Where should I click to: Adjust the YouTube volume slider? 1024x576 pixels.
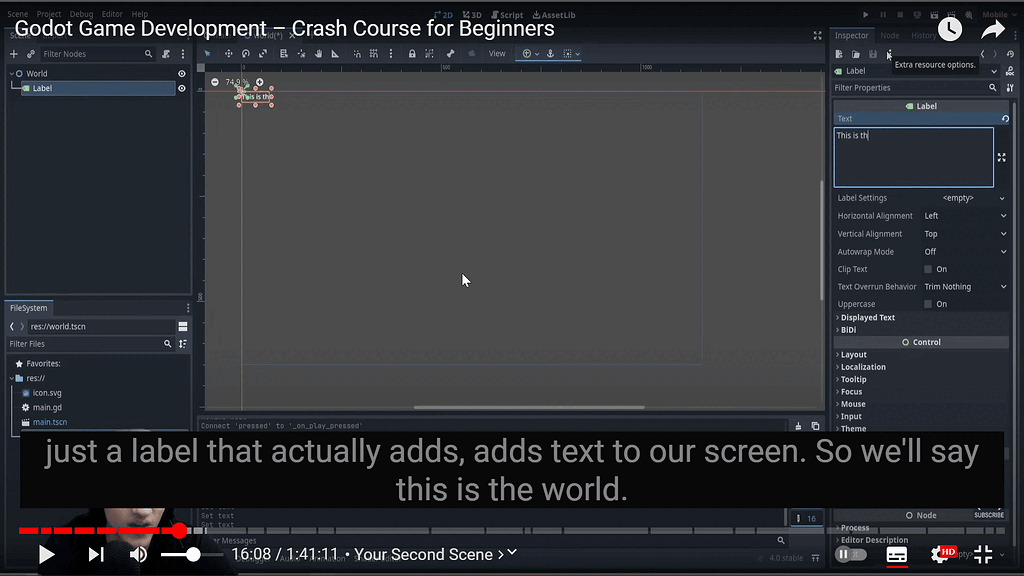190,554
